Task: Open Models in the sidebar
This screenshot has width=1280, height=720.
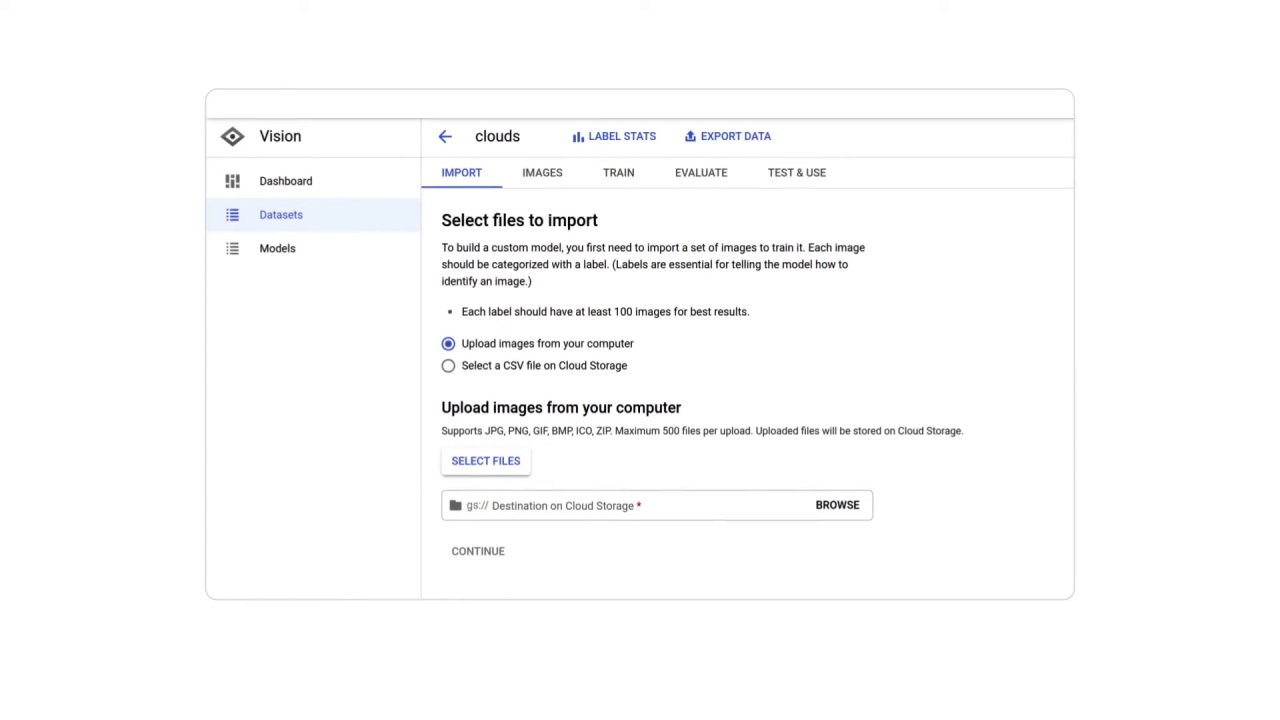Action: click(x=277, y=249)
